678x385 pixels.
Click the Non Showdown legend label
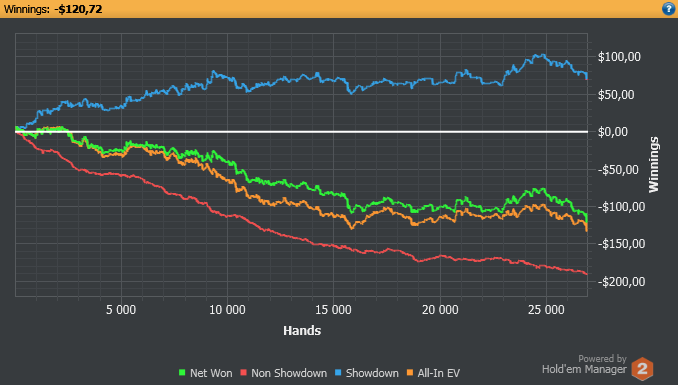pyautogui.click(x=289, y=373)
